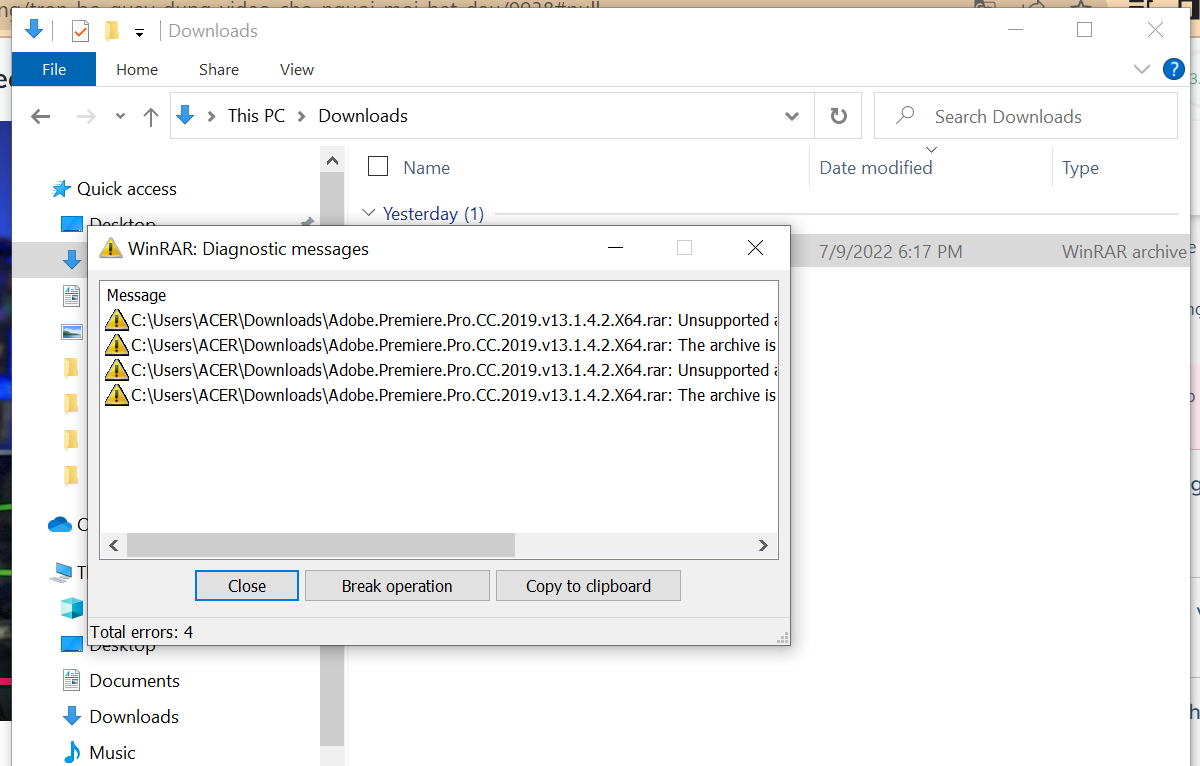Open the Customize Quick Access Toolbar dropdown
The width and height of the screenshot is (1200, 766).
[x=140, y=32]
